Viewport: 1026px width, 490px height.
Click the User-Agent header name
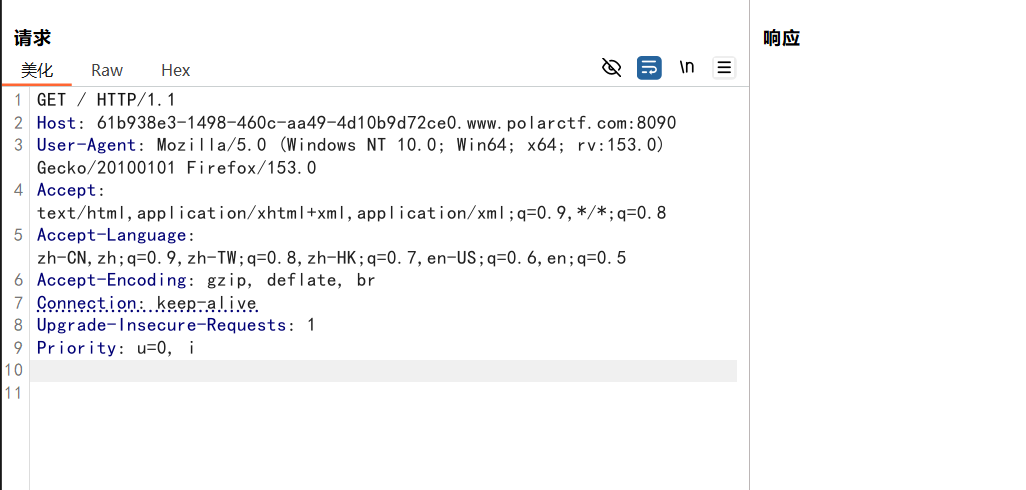coord(86,145)
